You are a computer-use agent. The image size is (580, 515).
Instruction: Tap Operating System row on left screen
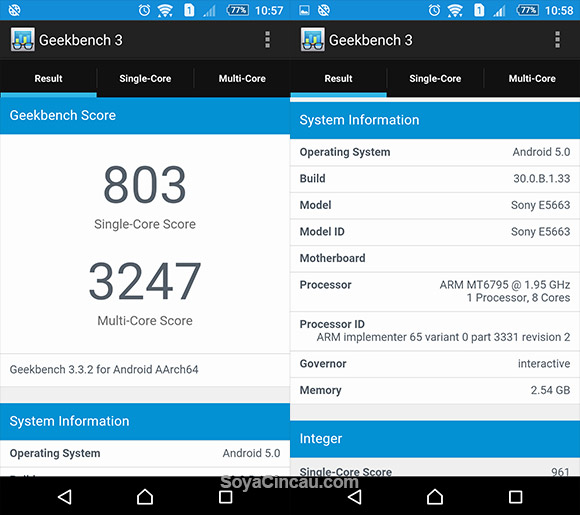pyautogui.click(x=145, y=453)
